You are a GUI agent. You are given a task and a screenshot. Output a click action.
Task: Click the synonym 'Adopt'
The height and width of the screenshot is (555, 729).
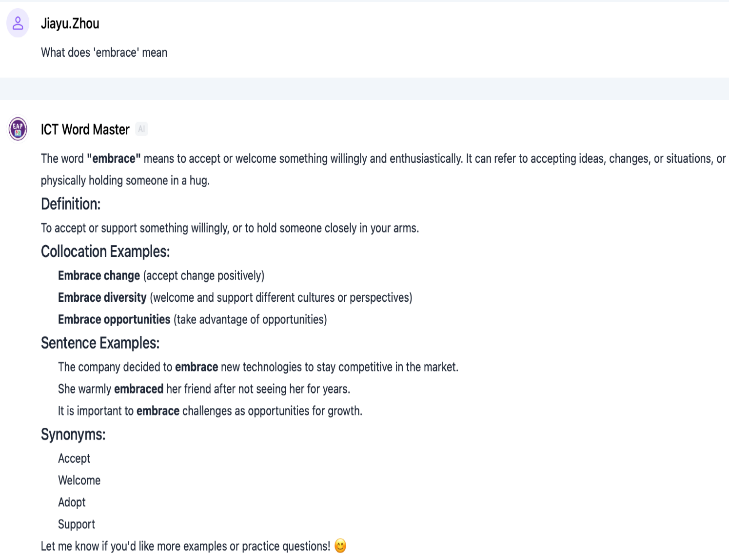click(72, 502)
